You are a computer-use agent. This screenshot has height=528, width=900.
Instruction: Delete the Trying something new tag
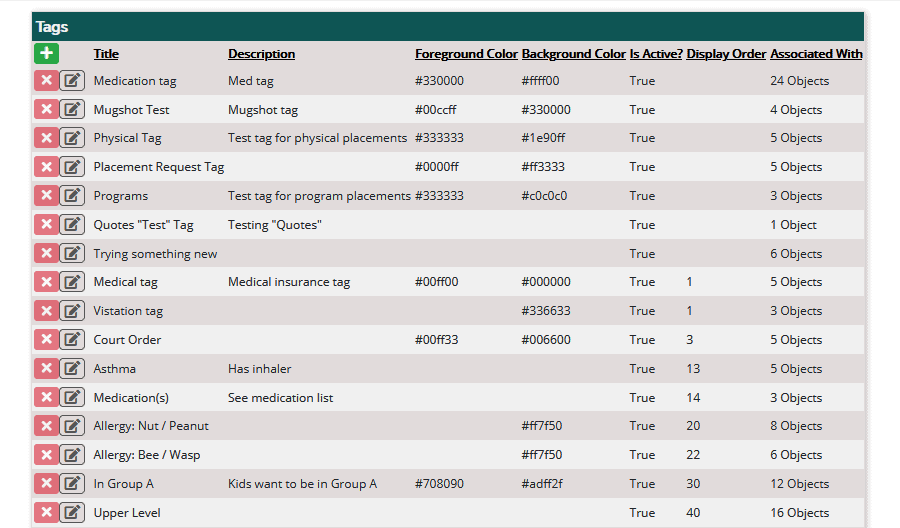point(46,253)
